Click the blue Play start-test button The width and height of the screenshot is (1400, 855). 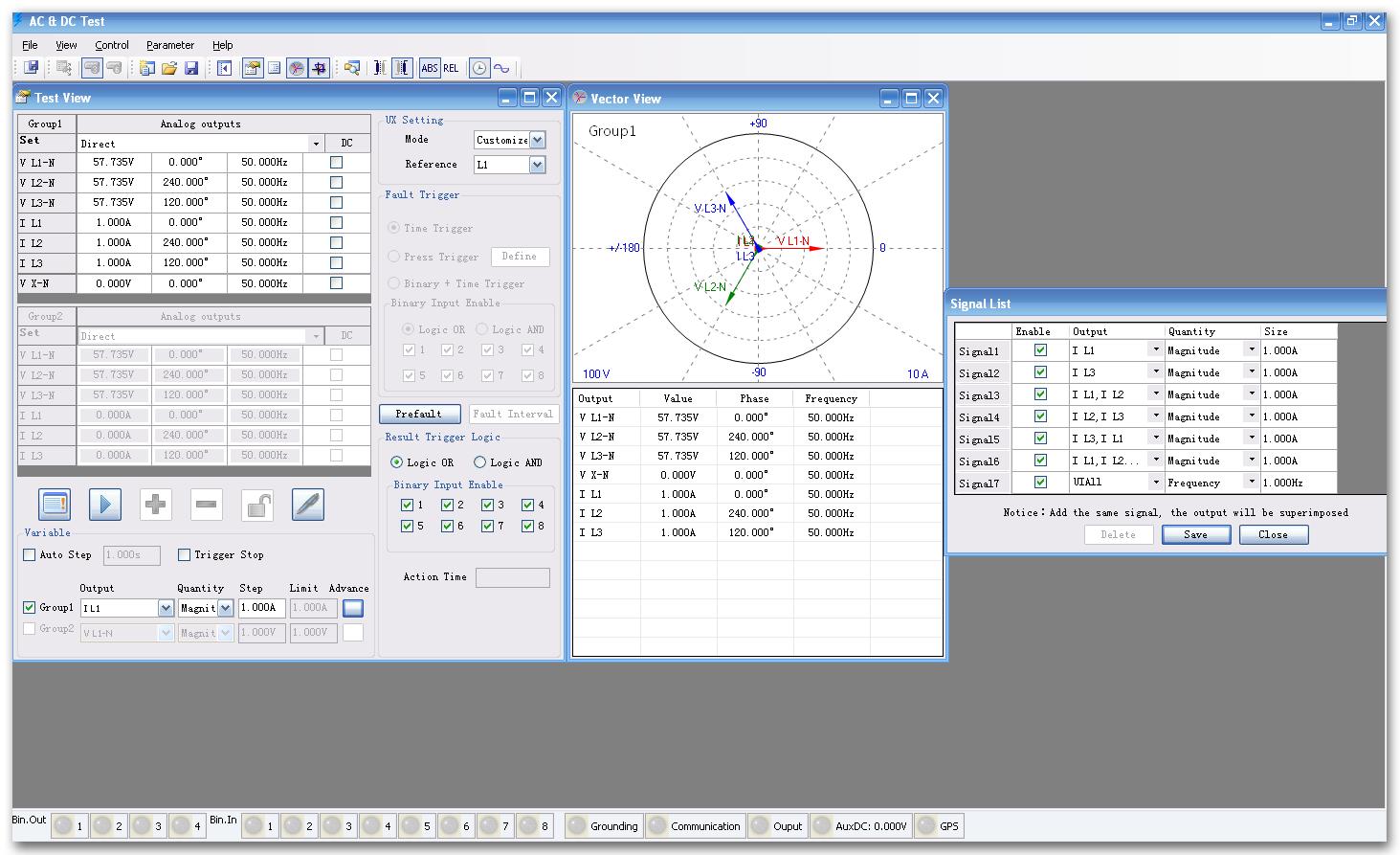click(105, 505)
